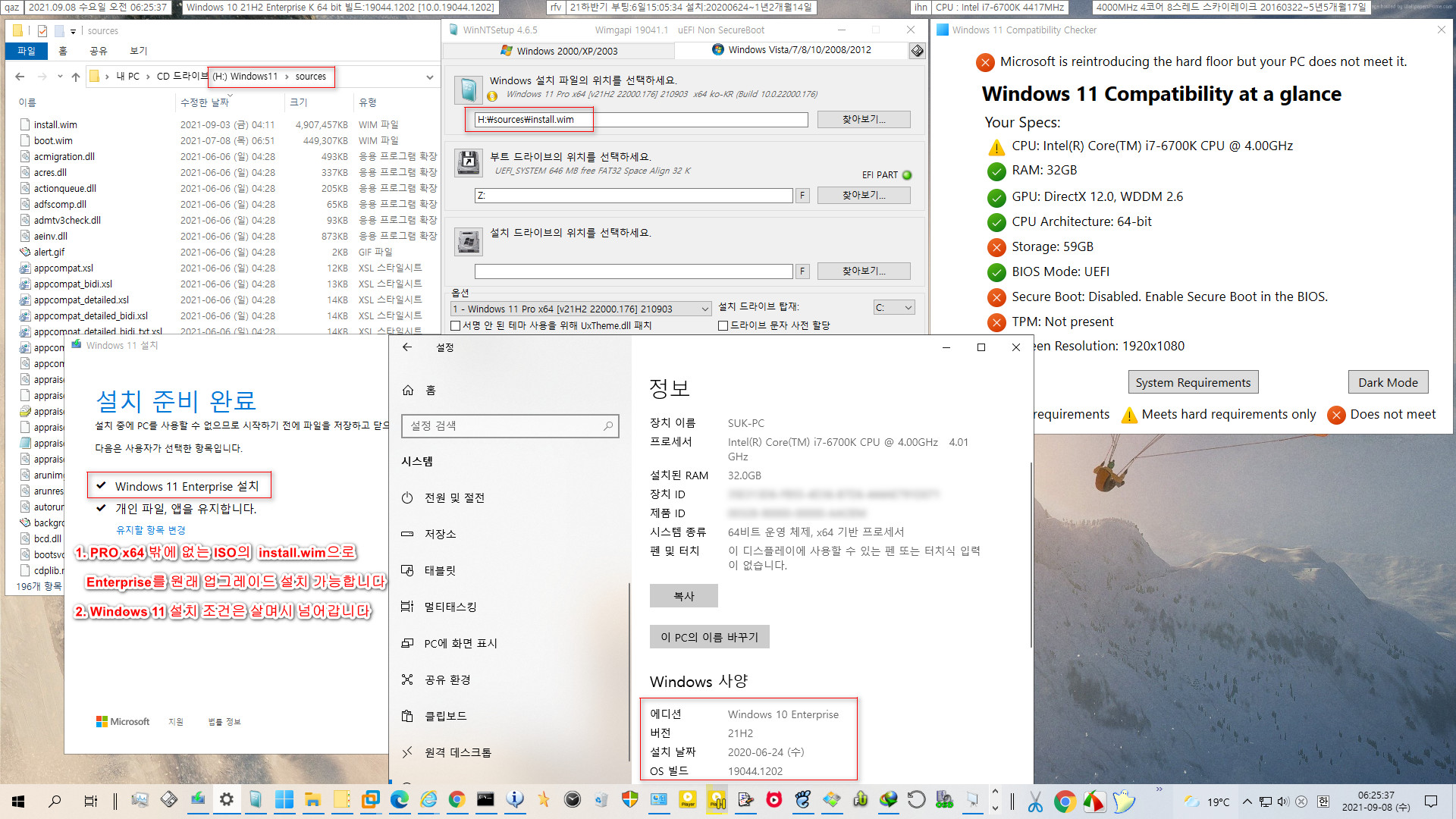Expand the Explorer address bar history dropdown
Image resolution: width=1456 pixels, height=819 pixels.
430,77
